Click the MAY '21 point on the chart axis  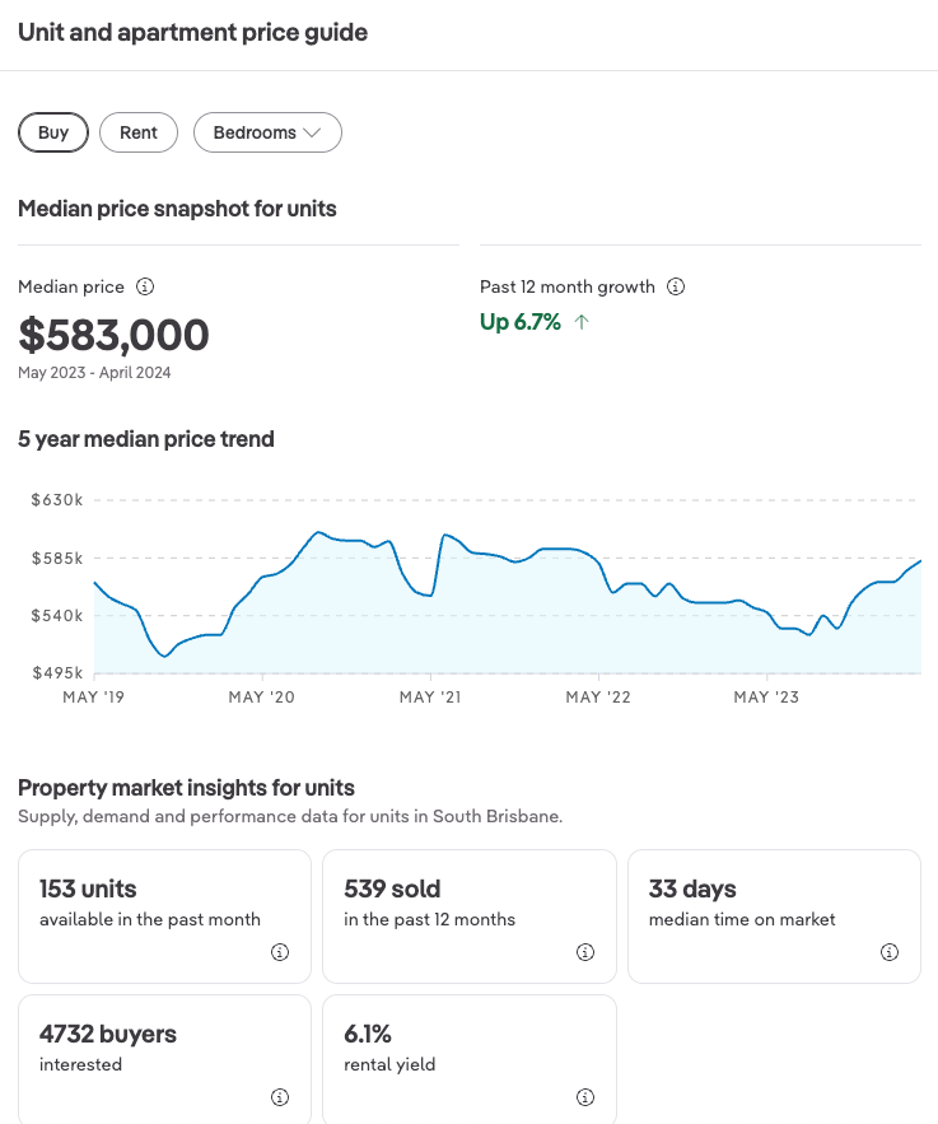click(430, 697)
